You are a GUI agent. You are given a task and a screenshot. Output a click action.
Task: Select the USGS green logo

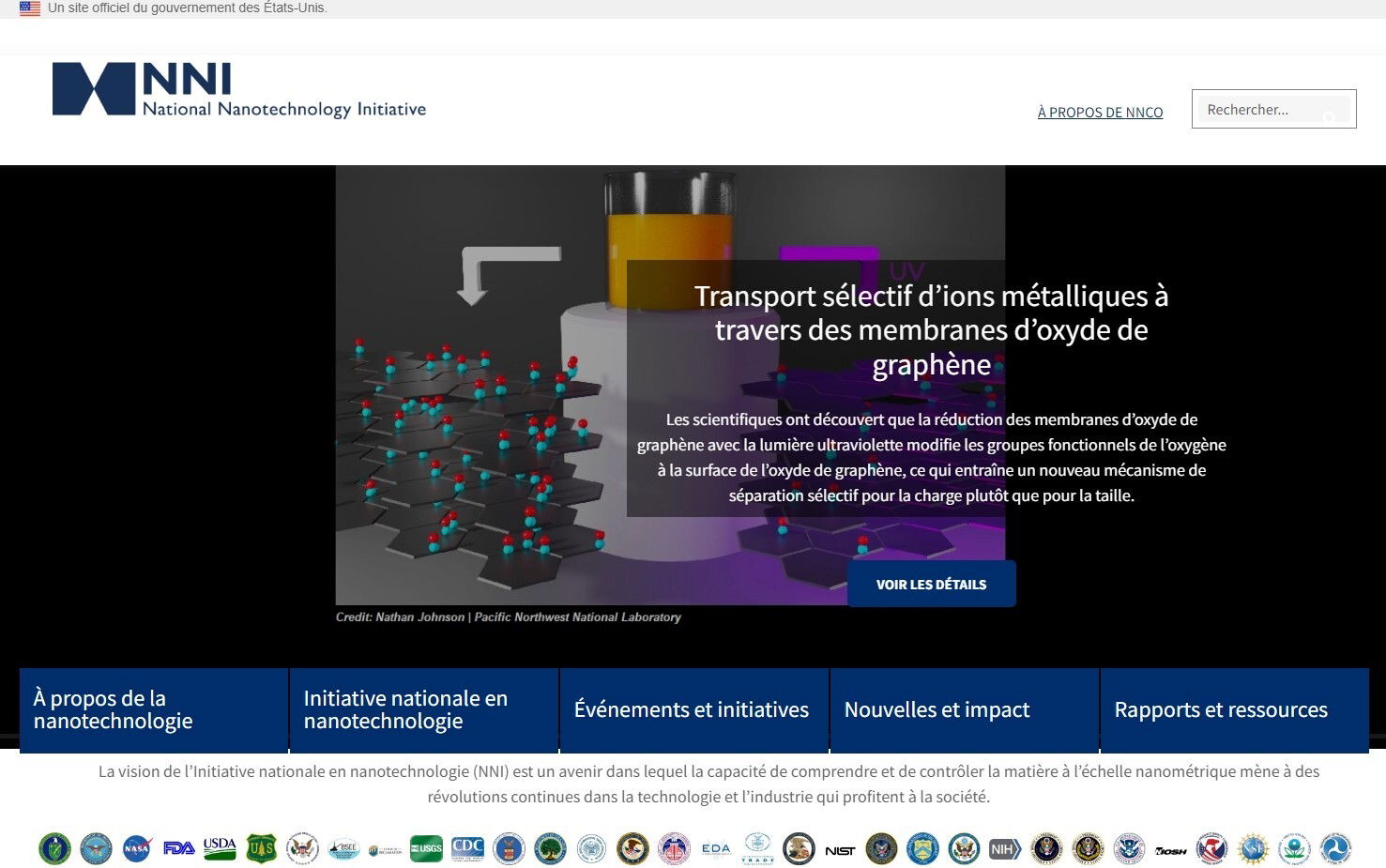pyautogui.click(x=426, y=848)
